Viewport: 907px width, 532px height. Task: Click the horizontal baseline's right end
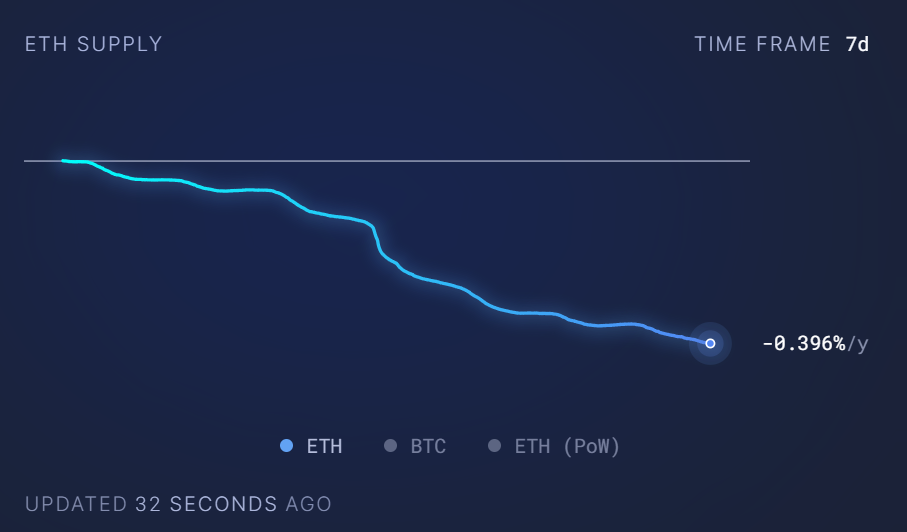tap(746, 160)
